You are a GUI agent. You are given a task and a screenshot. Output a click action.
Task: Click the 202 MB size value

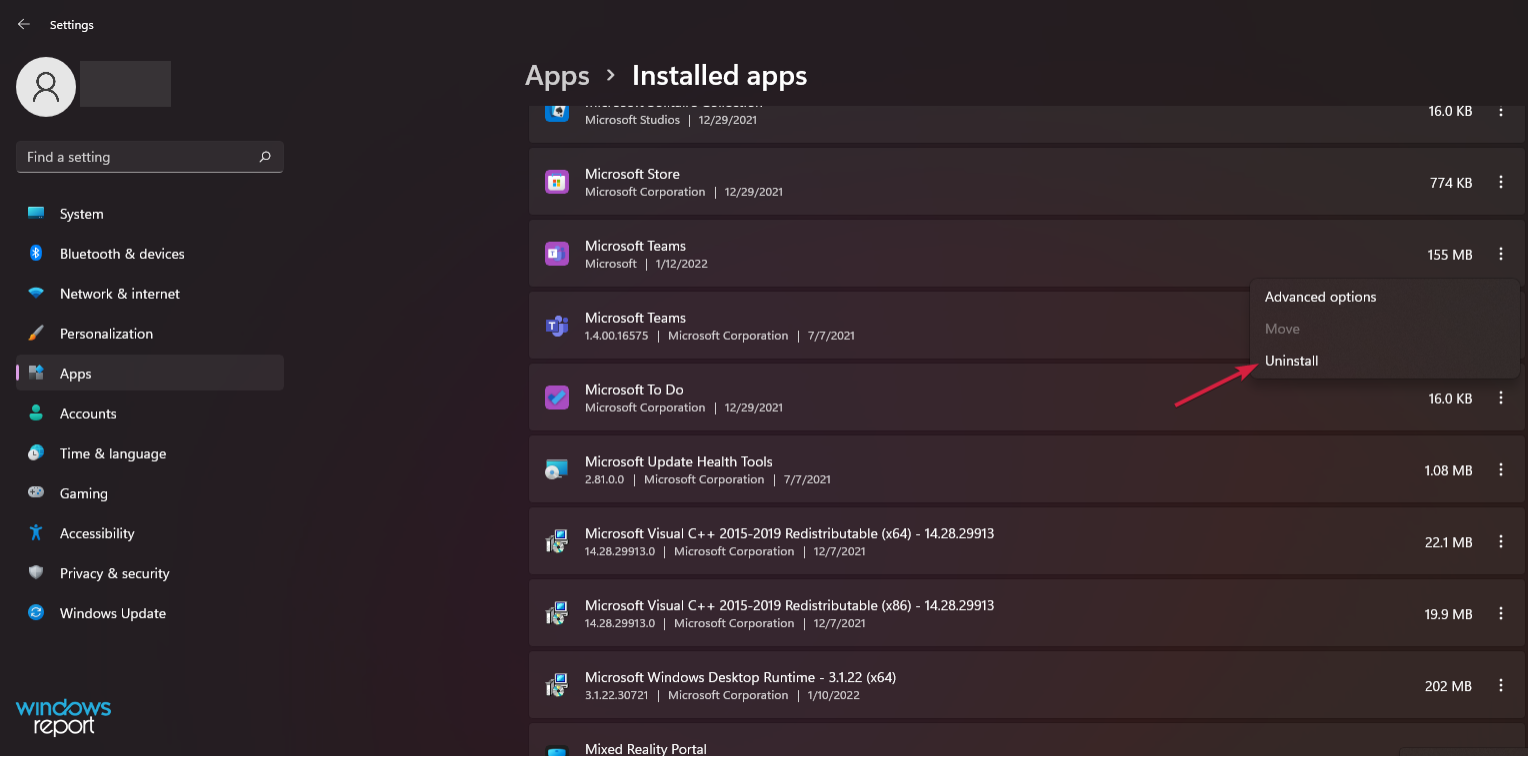(x=1449, y=686)
